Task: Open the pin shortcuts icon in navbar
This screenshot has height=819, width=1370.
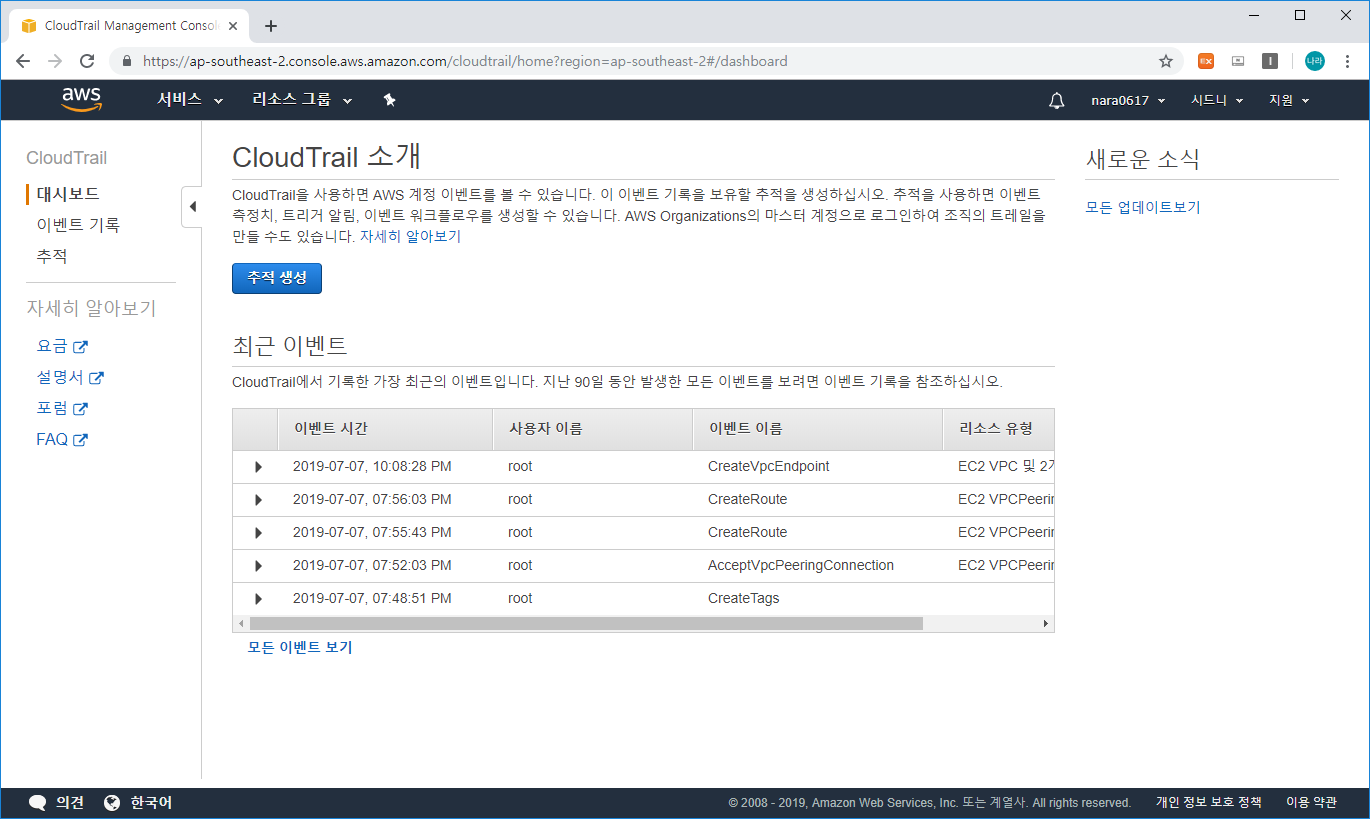Action: 390,100
